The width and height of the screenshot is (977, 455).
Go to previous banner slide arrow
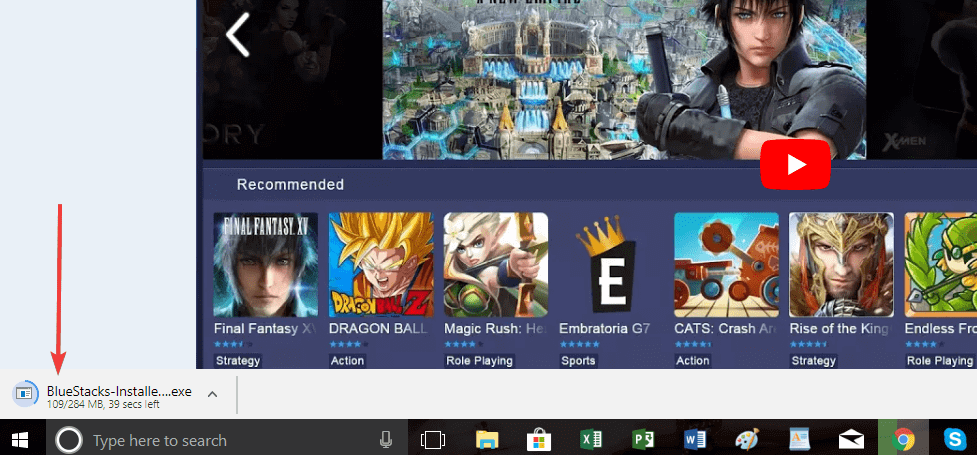pyautogui.click(x=237, y=35)
